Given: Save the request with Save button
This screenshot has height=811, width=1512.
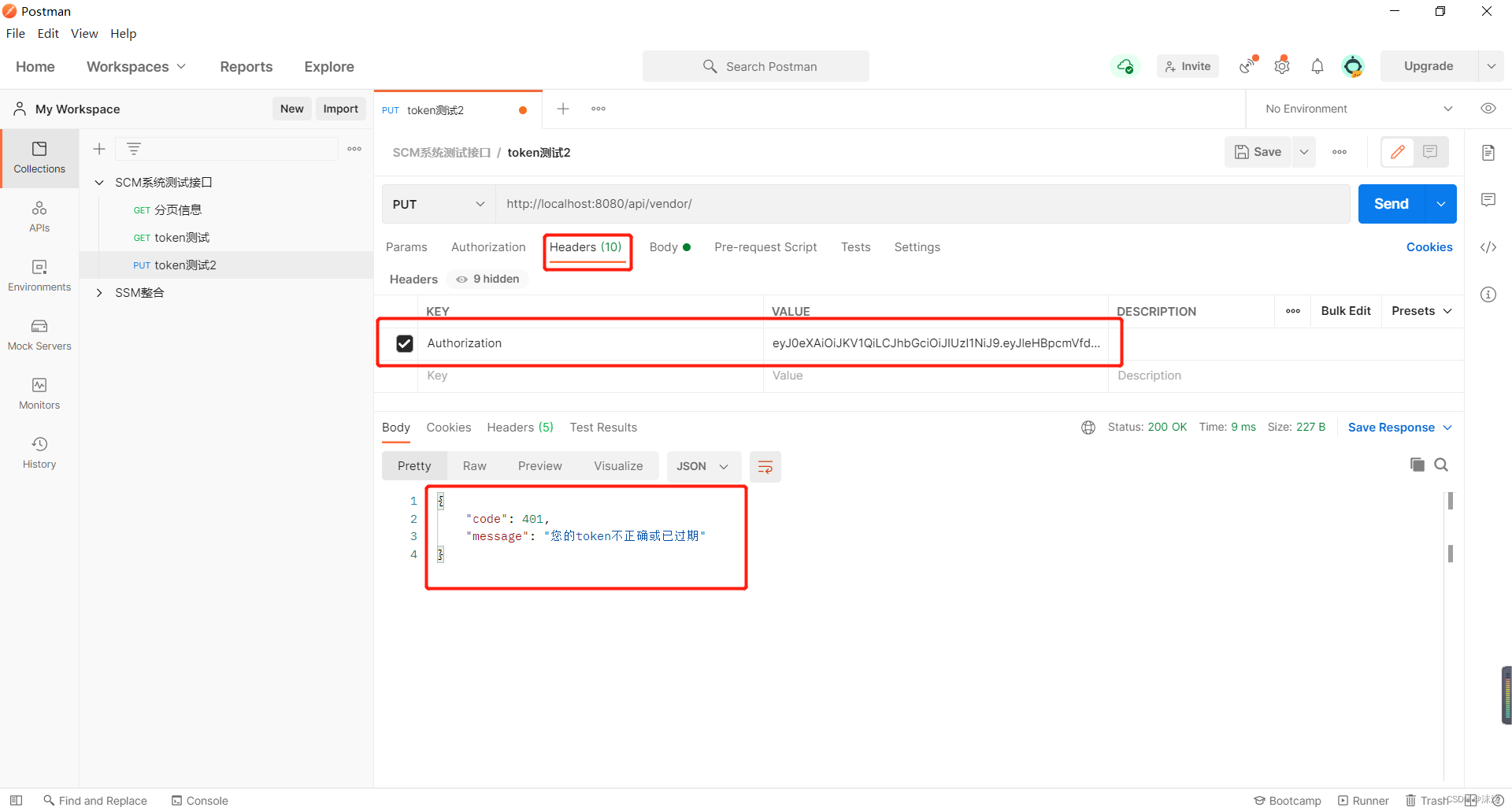Looking at the screenshot, I should [x=1258, y=152].
